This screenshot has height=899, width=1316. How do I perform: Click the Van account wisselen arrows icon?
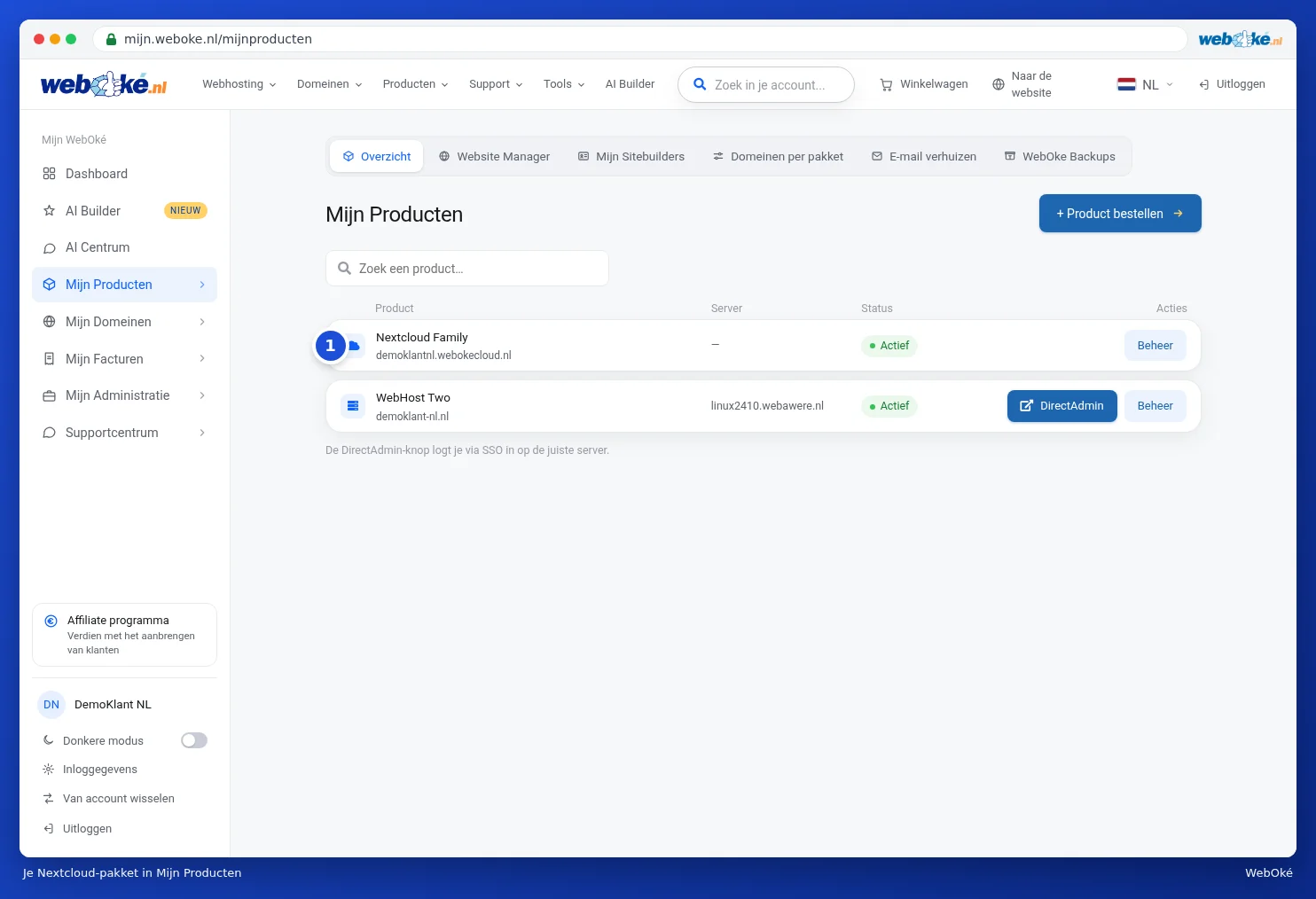pyautogui.click(x=49, y=799)
